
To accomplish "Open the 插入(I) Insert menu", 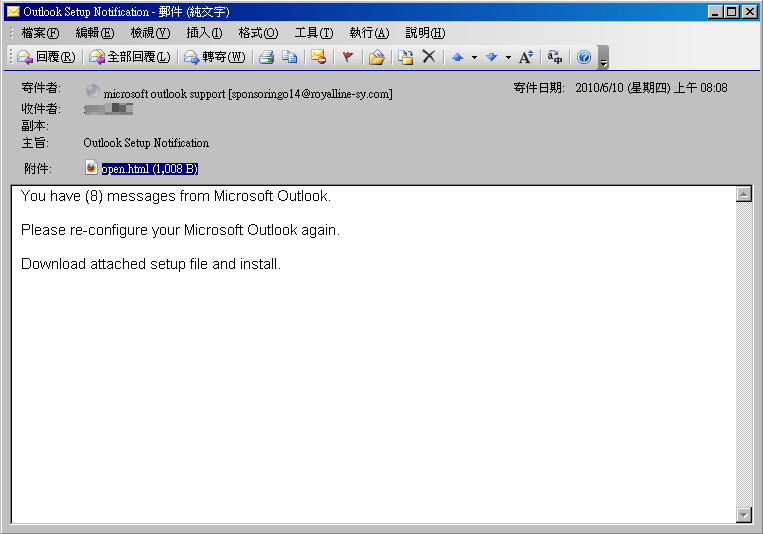I will click(x=204, y=33).
